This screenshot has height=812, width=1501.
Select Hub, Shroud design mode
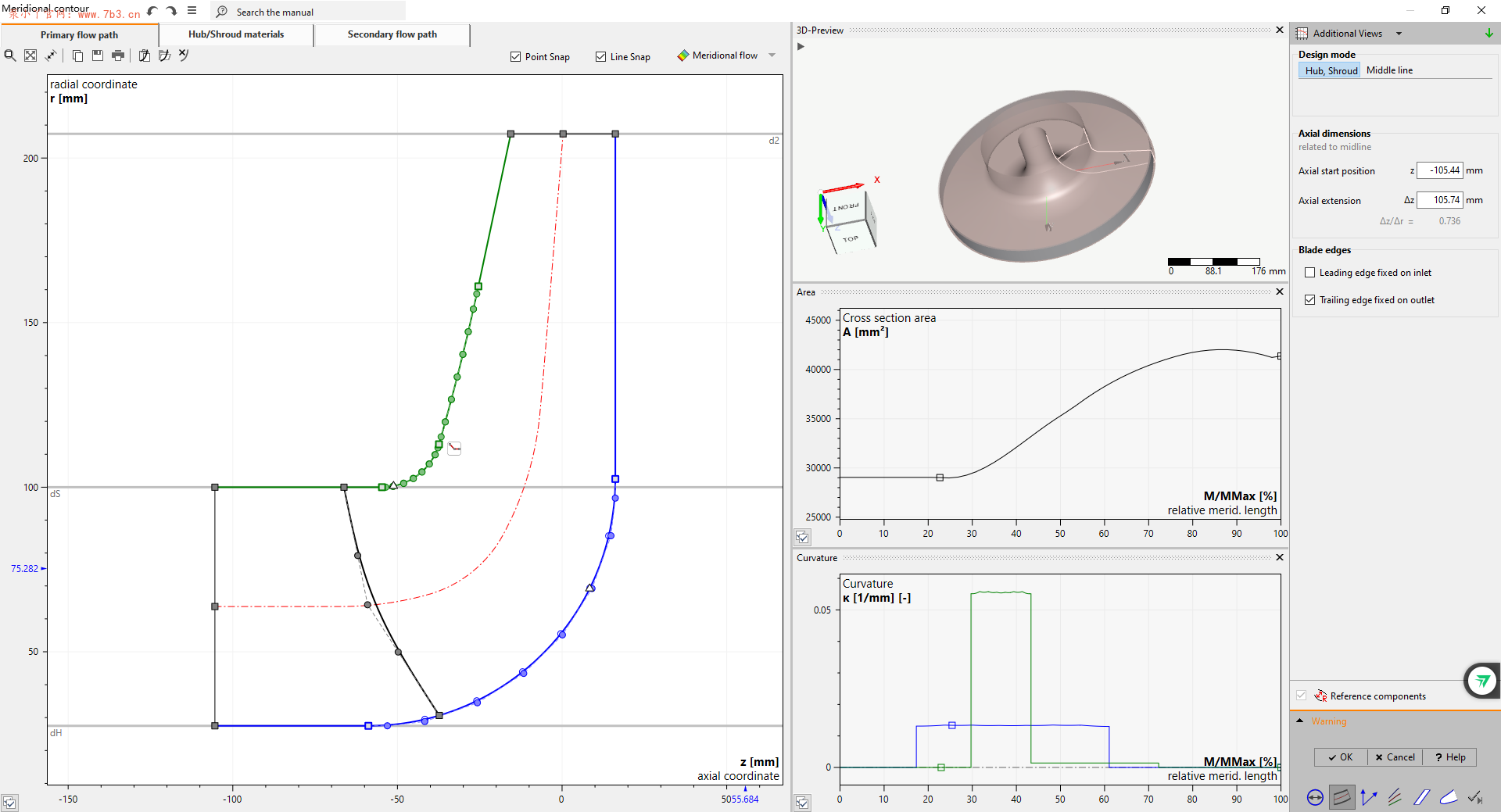coord(1331,70)
